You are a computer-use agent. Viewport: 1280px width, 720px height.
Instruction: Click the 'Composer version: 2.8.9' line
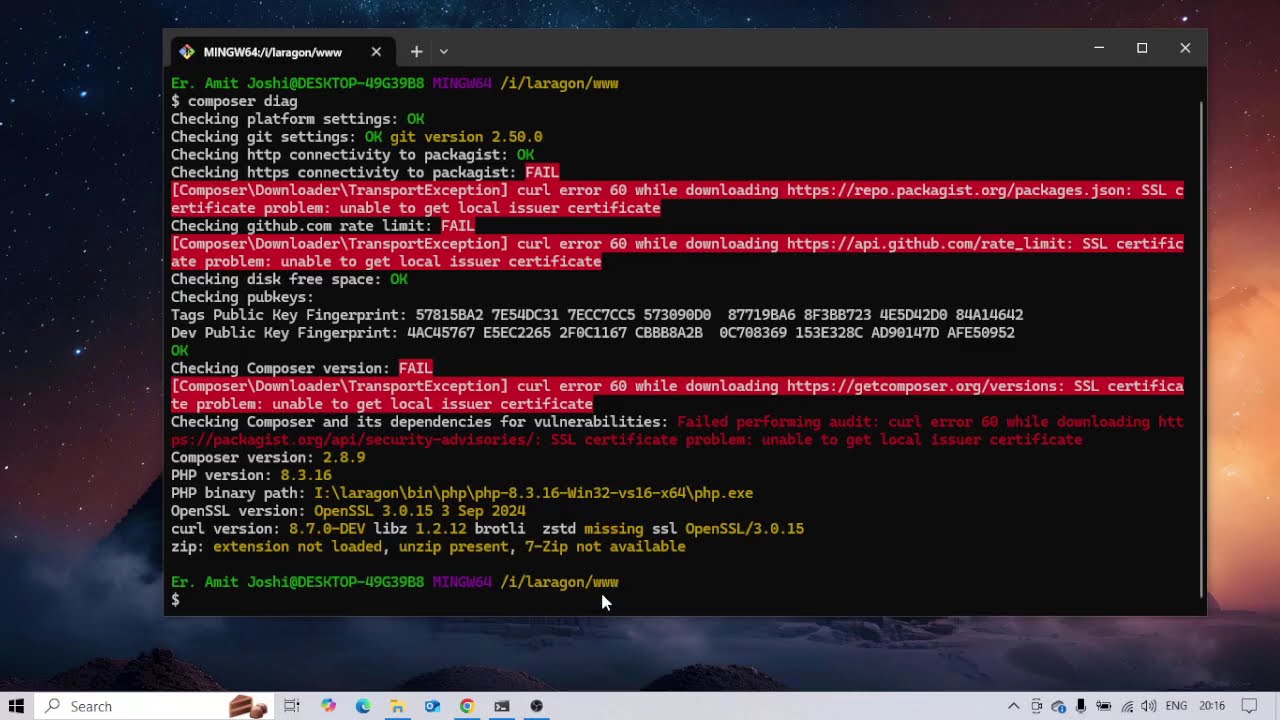click(x=268, y=457)
